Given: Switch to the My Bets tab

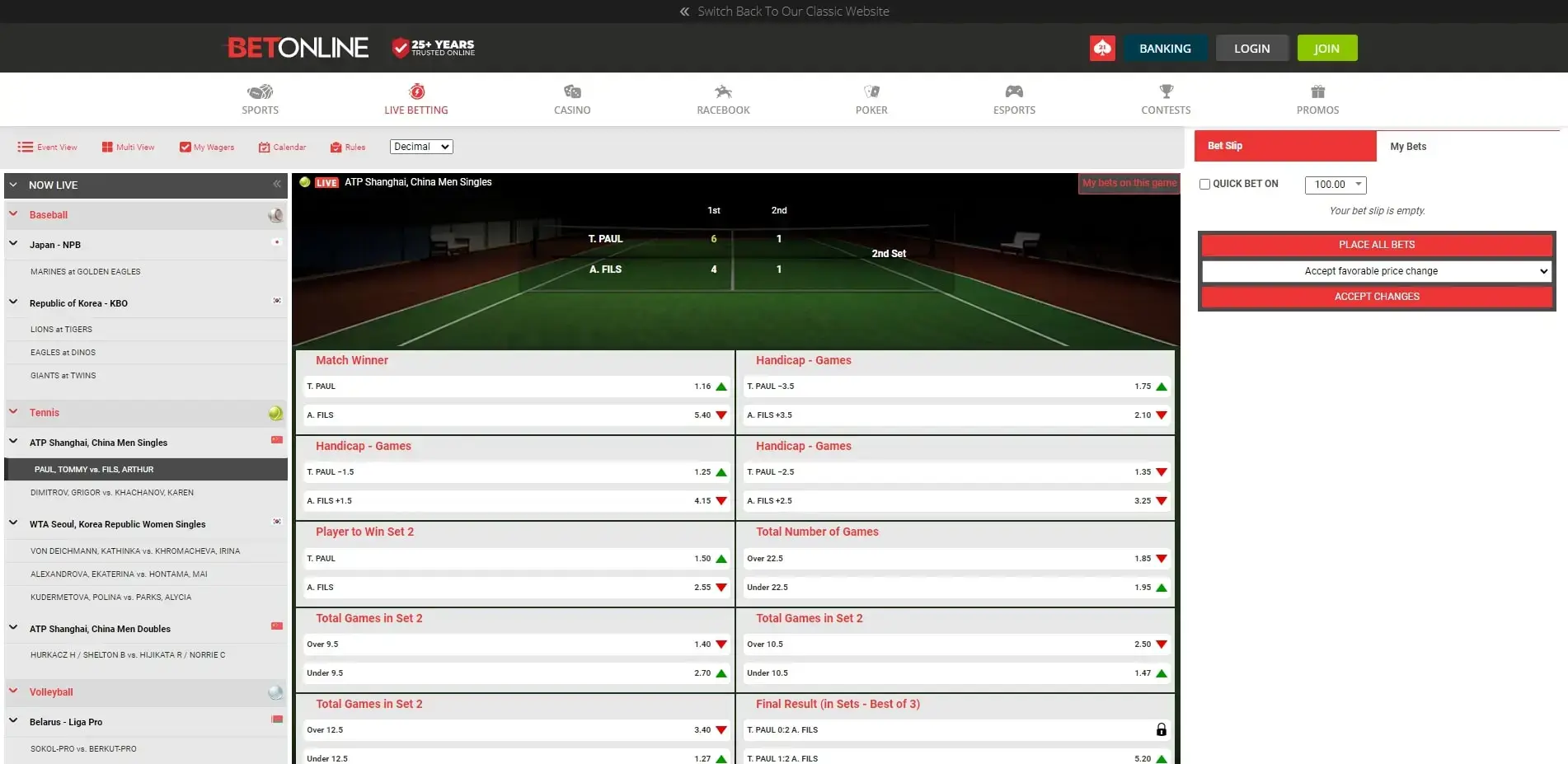Looking at the screenshot, I should pyautogui.click(x=1408, y=147).
